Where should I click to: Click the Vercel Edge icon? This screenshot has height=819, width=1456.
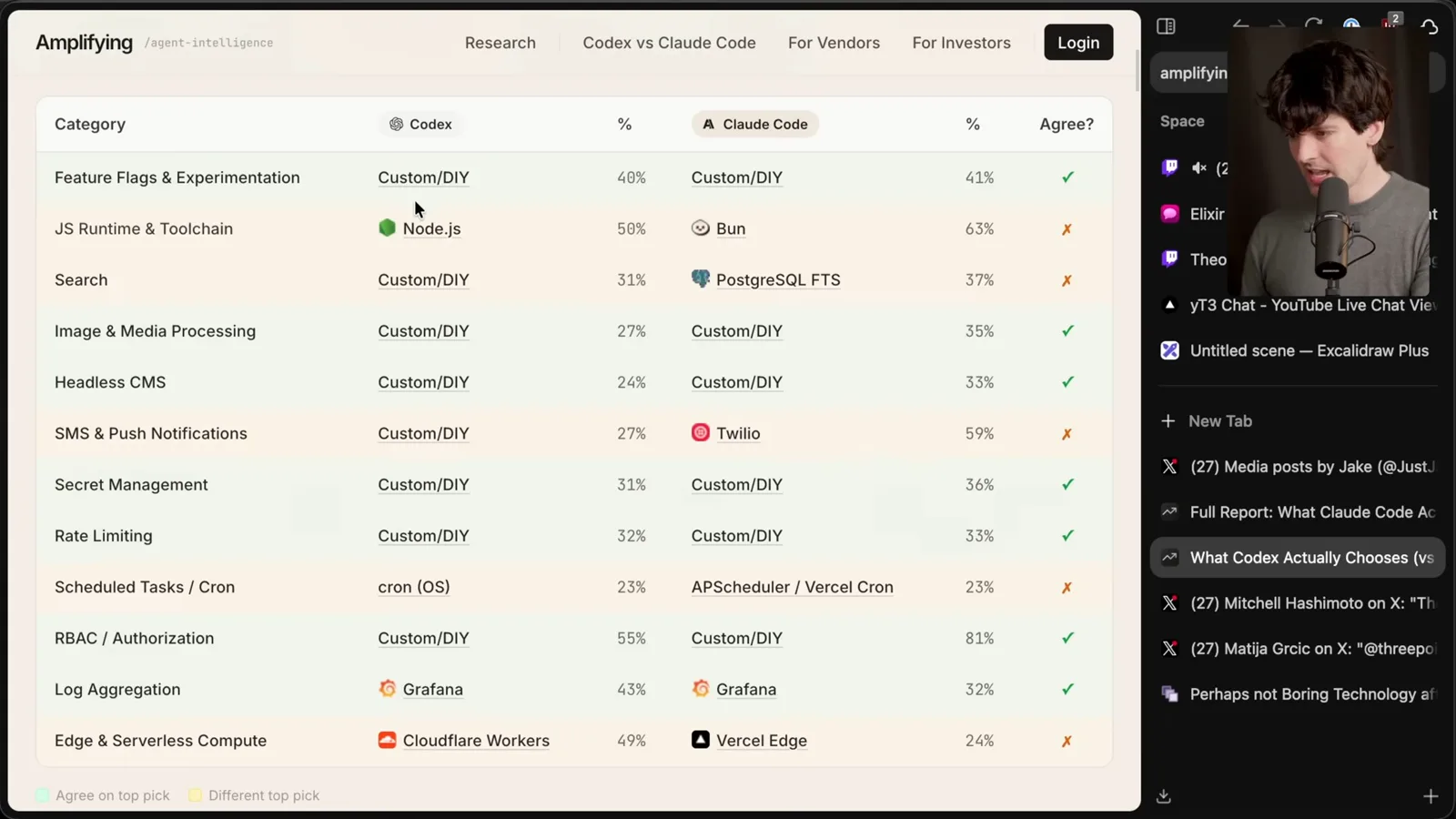point(700,740)
